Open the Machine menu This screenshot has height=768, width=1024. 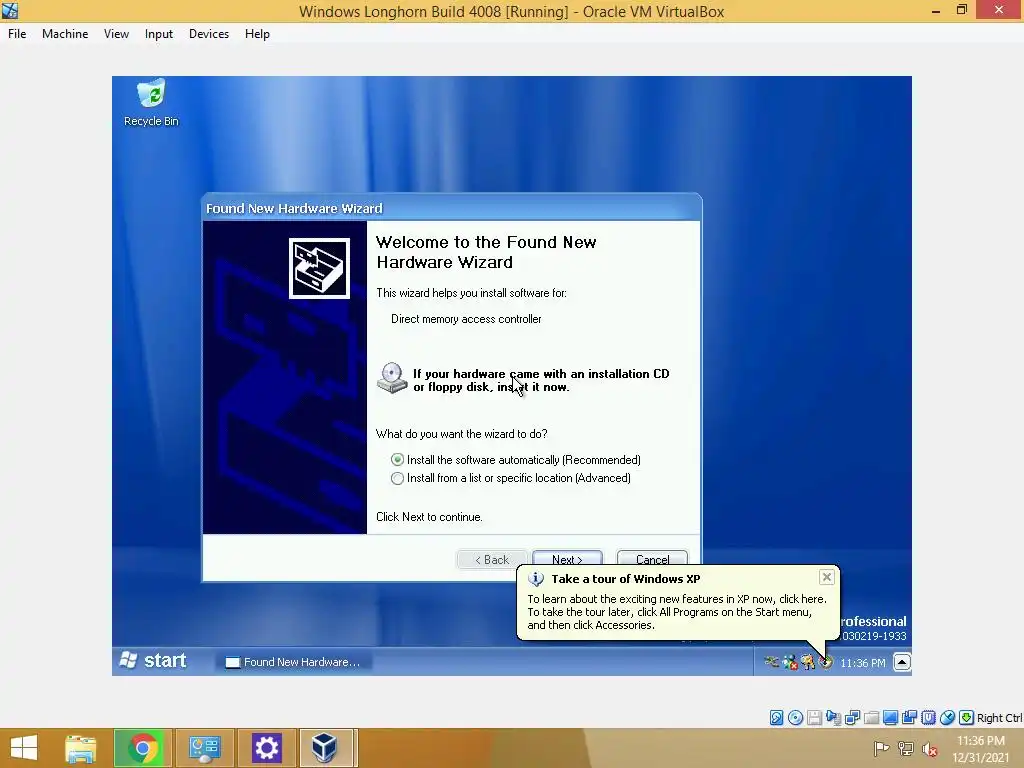point(65,34)
